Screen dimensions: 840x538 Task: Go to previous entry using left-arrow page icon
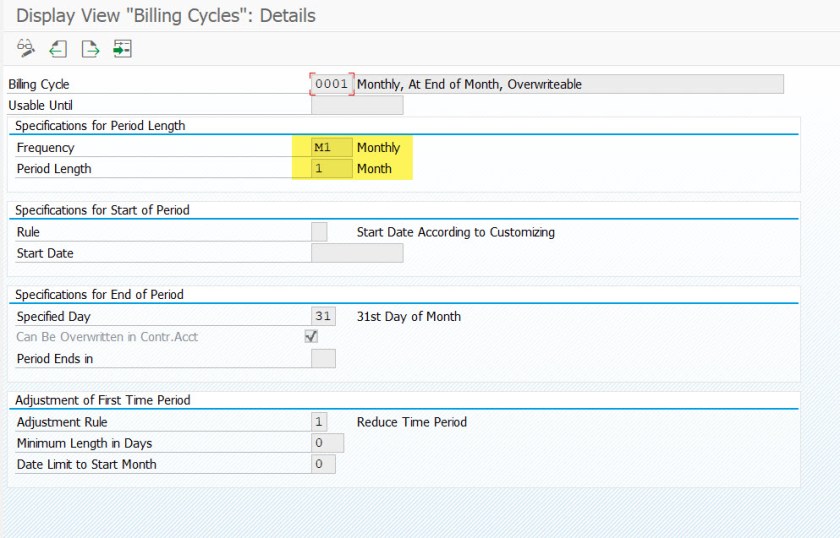(x=58, y=48)
